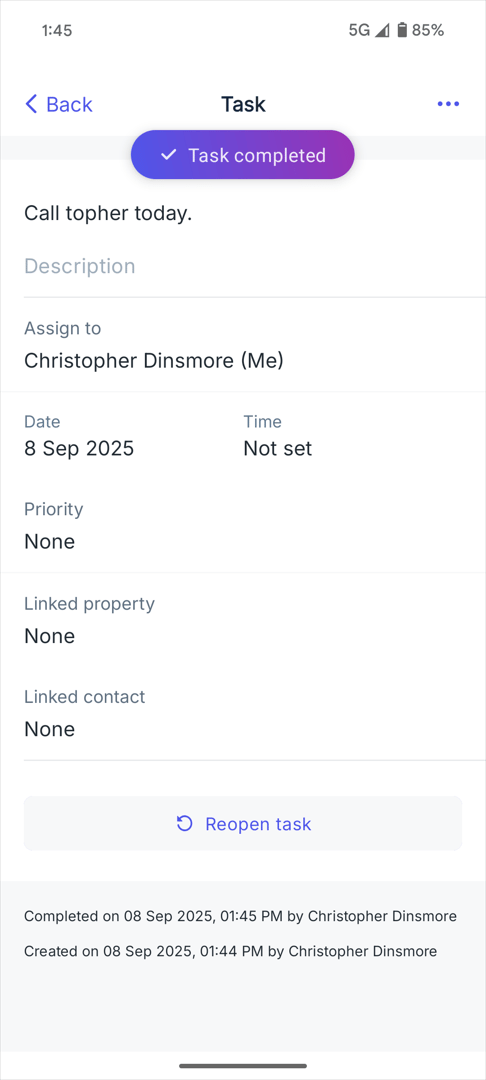Edit the task title Call topher today.
The width and height of the screenshot is (486, 1080).
108,214
